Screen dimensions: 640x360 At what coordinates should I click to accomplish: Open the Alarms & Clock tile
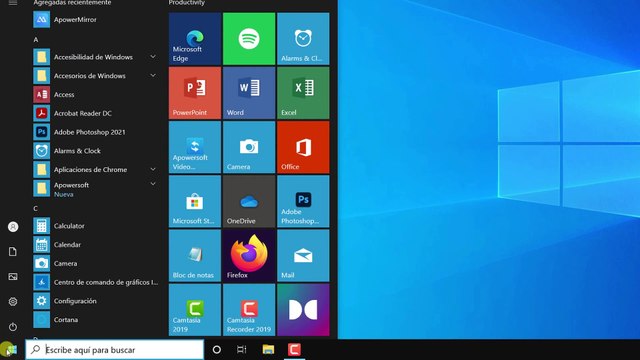pyautogui.click(x=303, y=39)
